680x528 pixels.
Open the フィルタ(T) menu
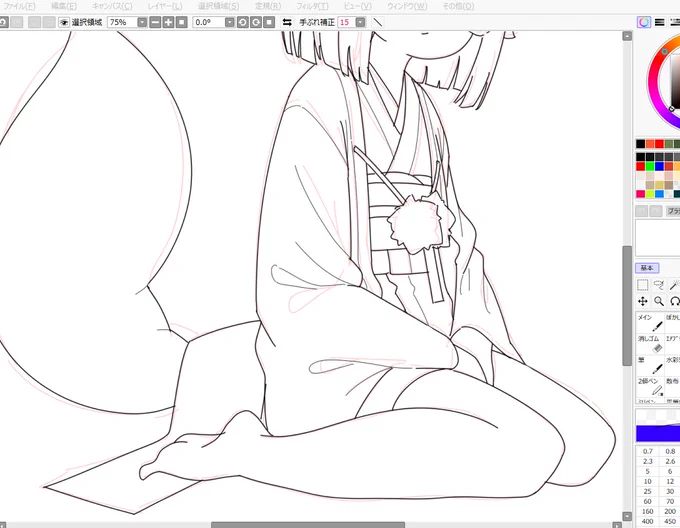312,6
